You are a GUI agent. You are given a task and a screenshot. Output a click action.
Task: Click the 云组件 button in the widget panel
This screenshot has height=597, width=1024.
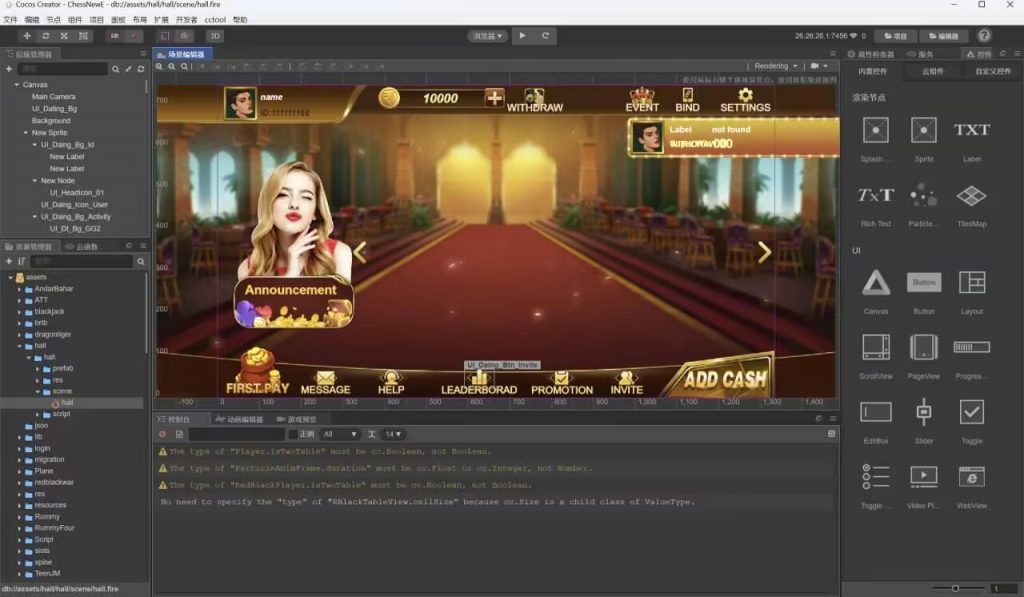click(932, 72)
